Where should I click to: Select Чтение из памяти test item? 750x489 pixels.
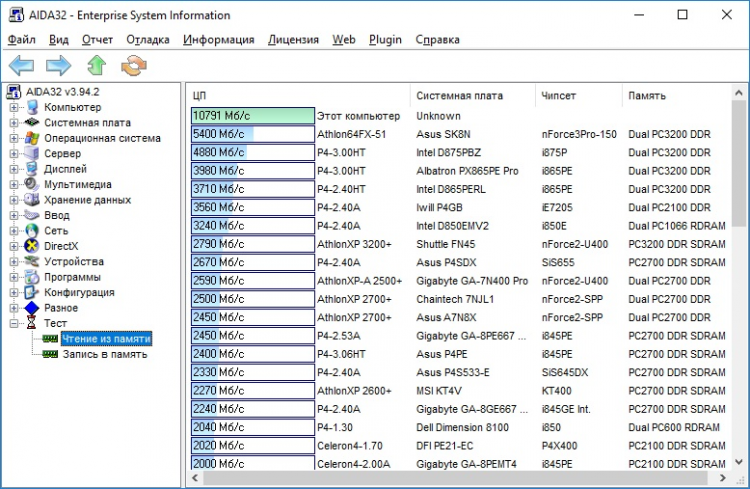tap(107, 339)
